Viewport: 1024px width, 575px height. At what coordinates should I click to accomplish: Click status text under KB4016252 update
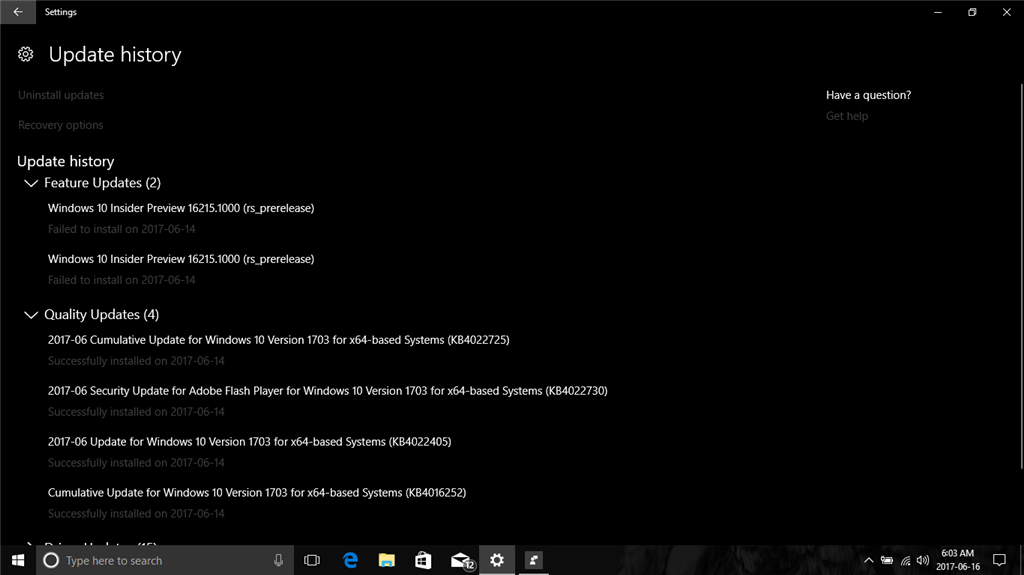136,514
